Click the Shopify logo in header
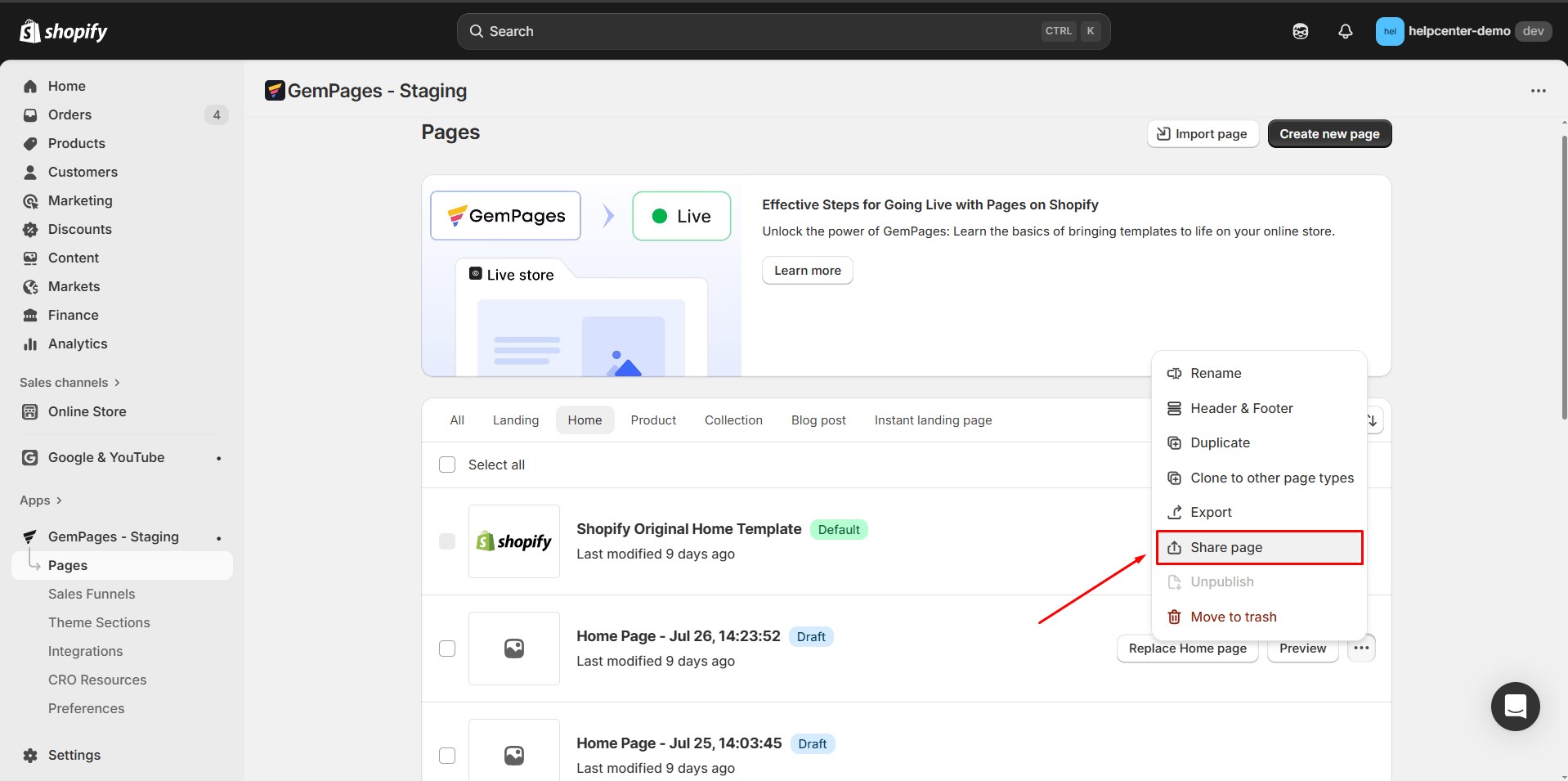This screenshot has width=1568, height=781. (64, 31)
